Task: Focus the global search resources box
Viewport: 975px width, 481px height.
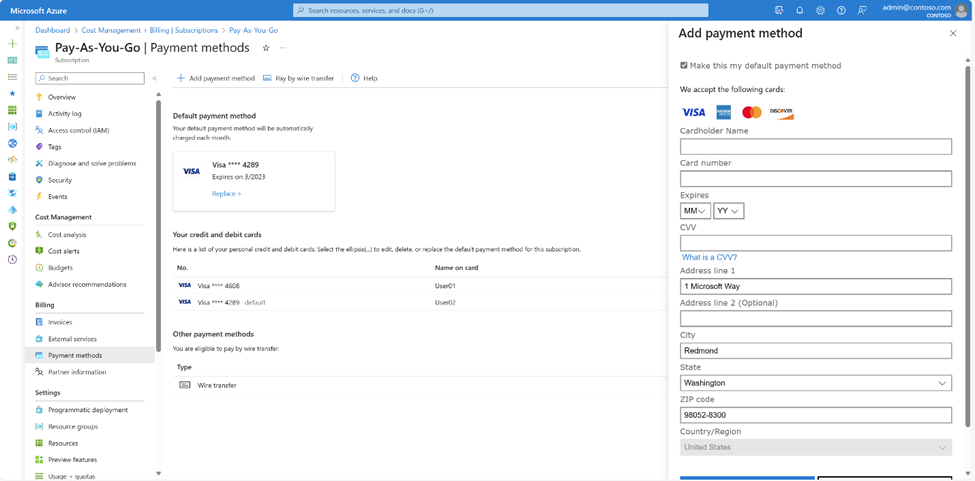Action: (501, 11)
